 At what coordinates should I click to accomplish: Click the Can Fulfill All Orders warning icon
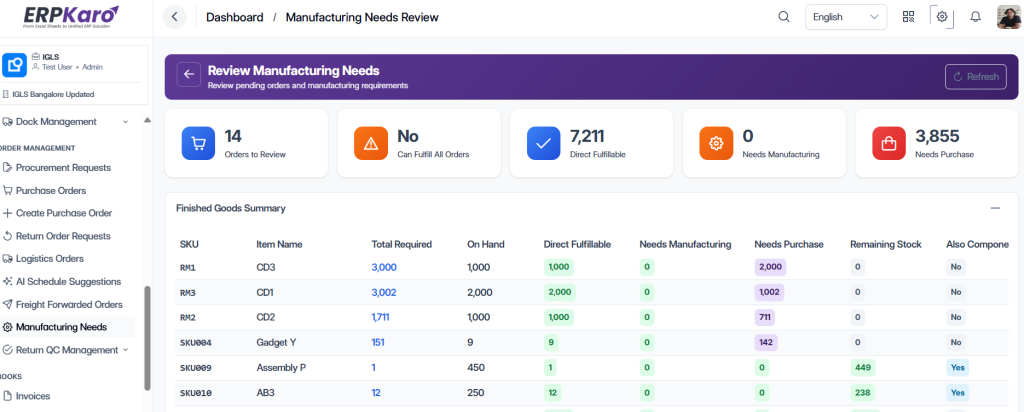[370, 143]
